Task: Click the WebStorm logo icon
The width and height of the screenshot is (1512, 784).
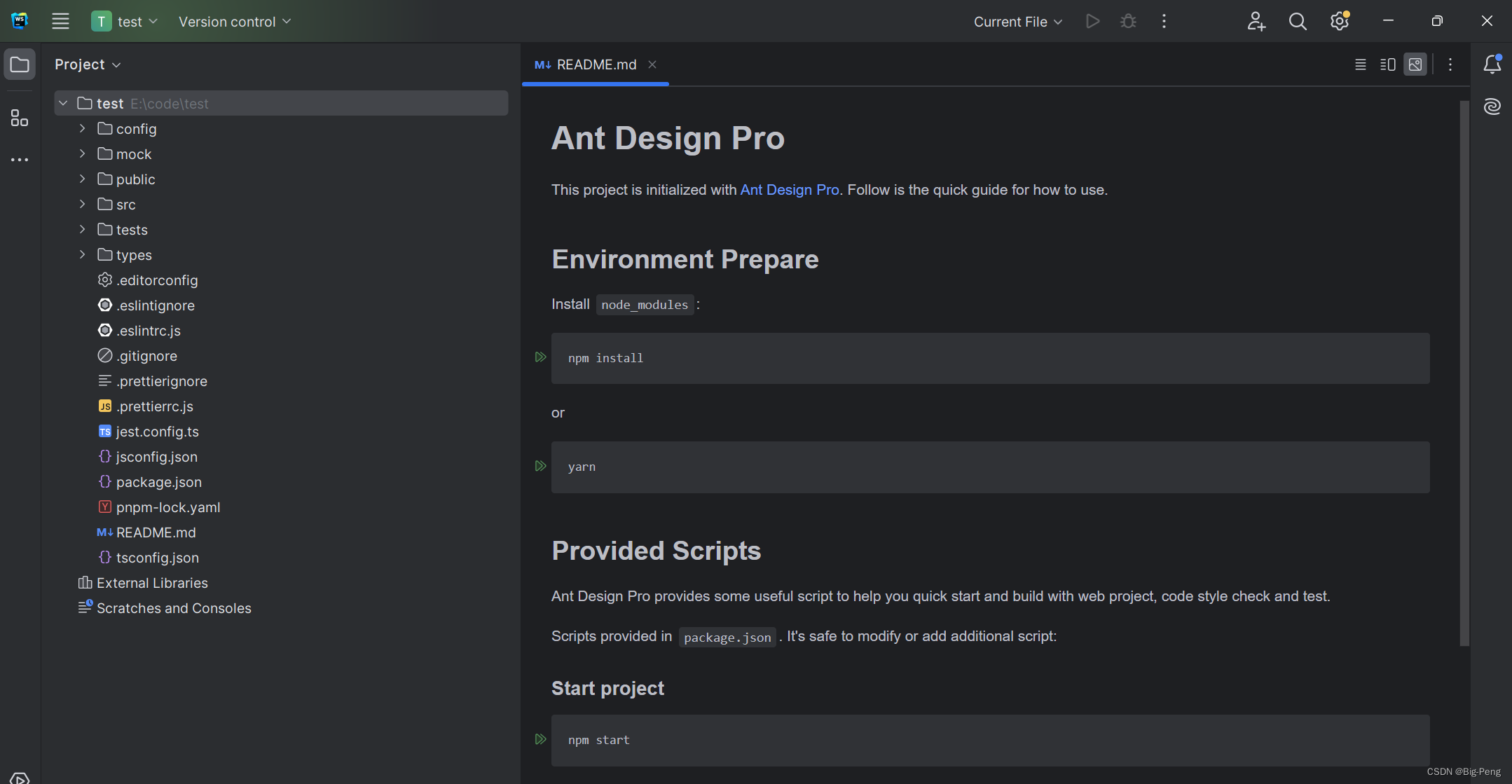Action: 20,21
